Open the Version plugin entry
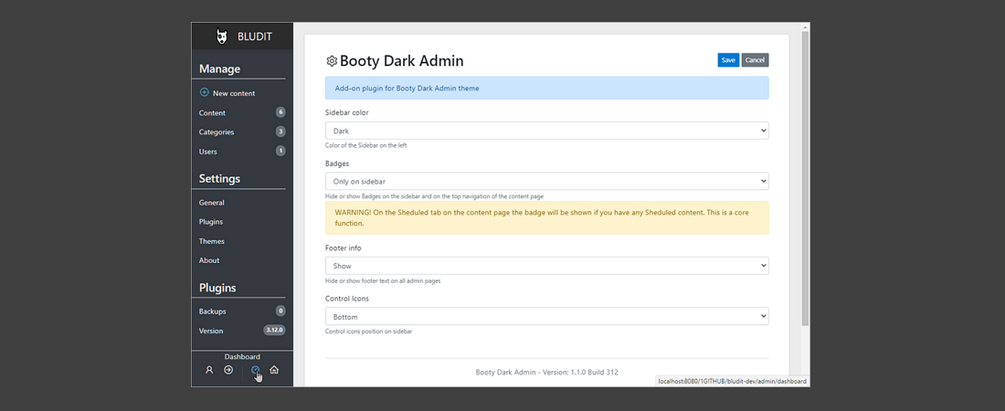The height and width of the screenshot is (411, 1005). pos(211,331)
